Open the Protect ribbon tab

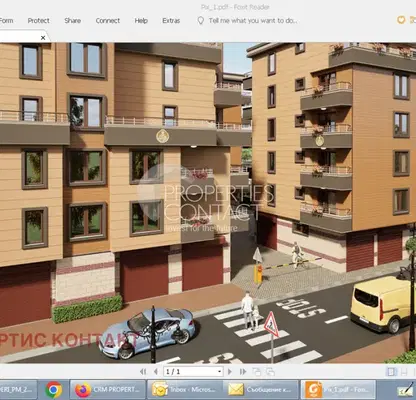(38, 21)
